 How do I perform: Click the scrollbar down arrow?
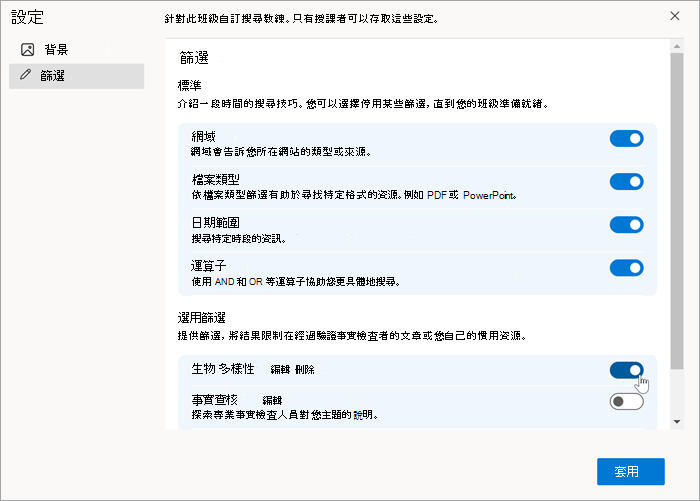(x=677, y=422)
